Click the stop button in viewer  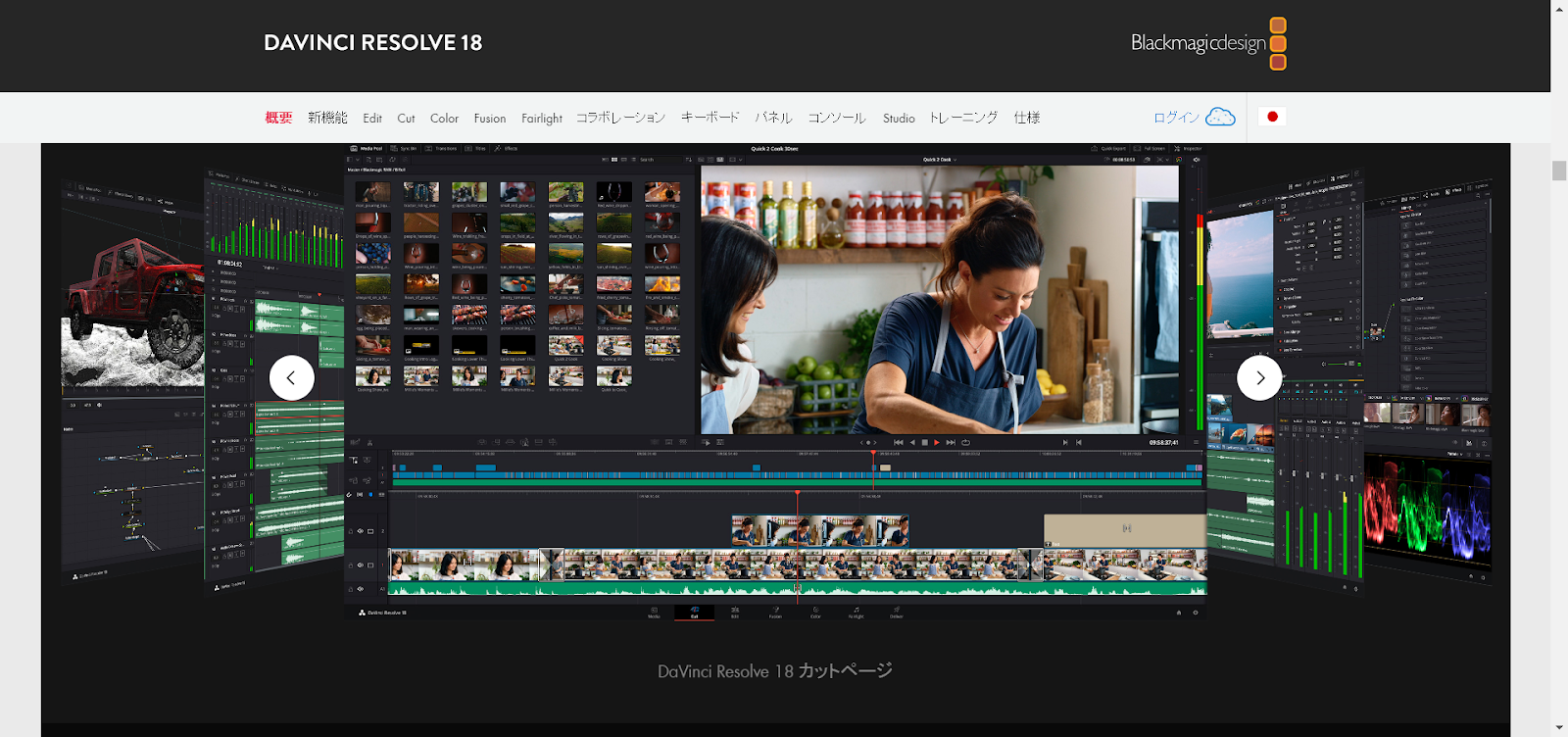coord(925,443)
